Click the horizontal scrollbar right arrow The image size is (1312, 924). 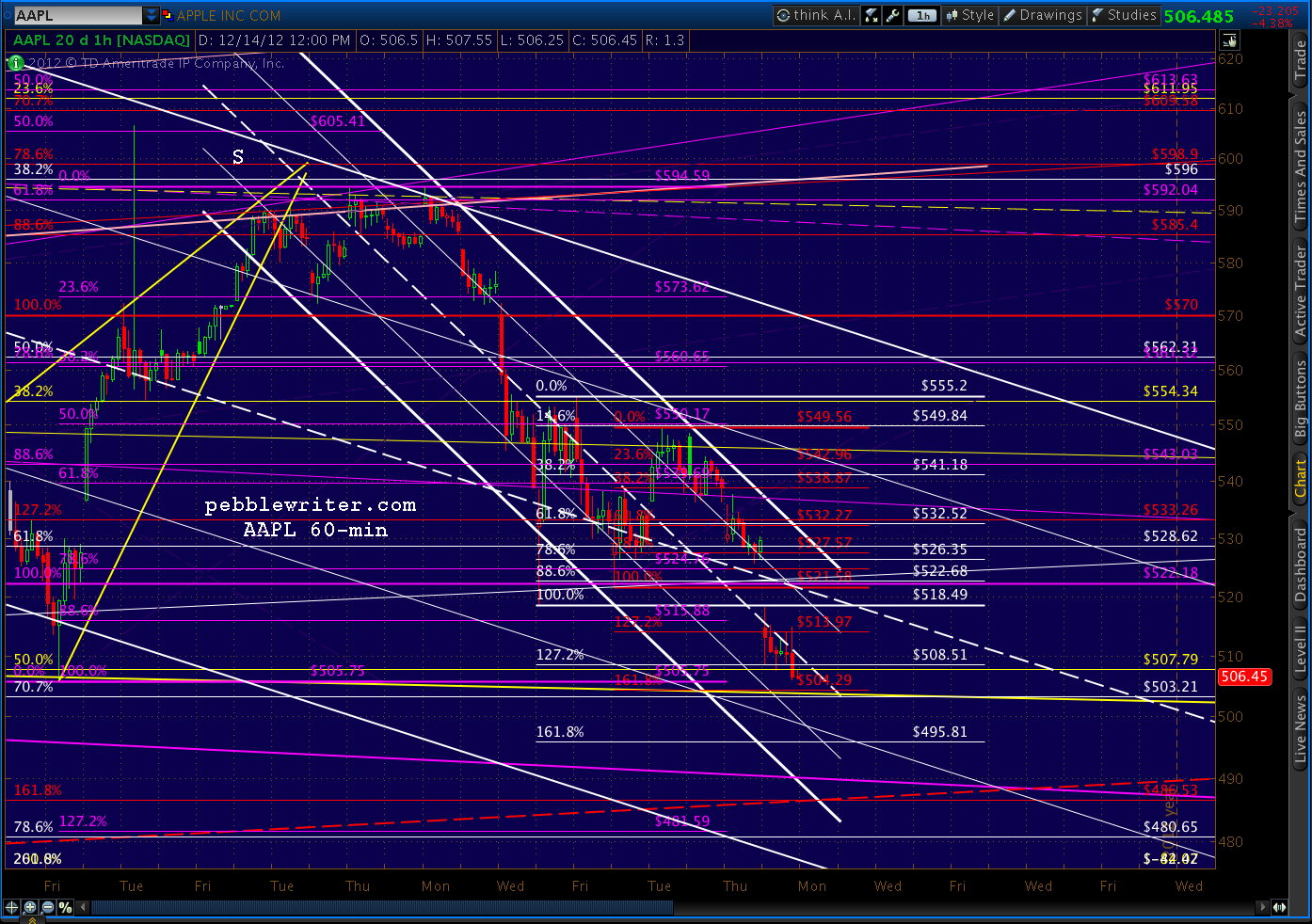pos(1263,907)
